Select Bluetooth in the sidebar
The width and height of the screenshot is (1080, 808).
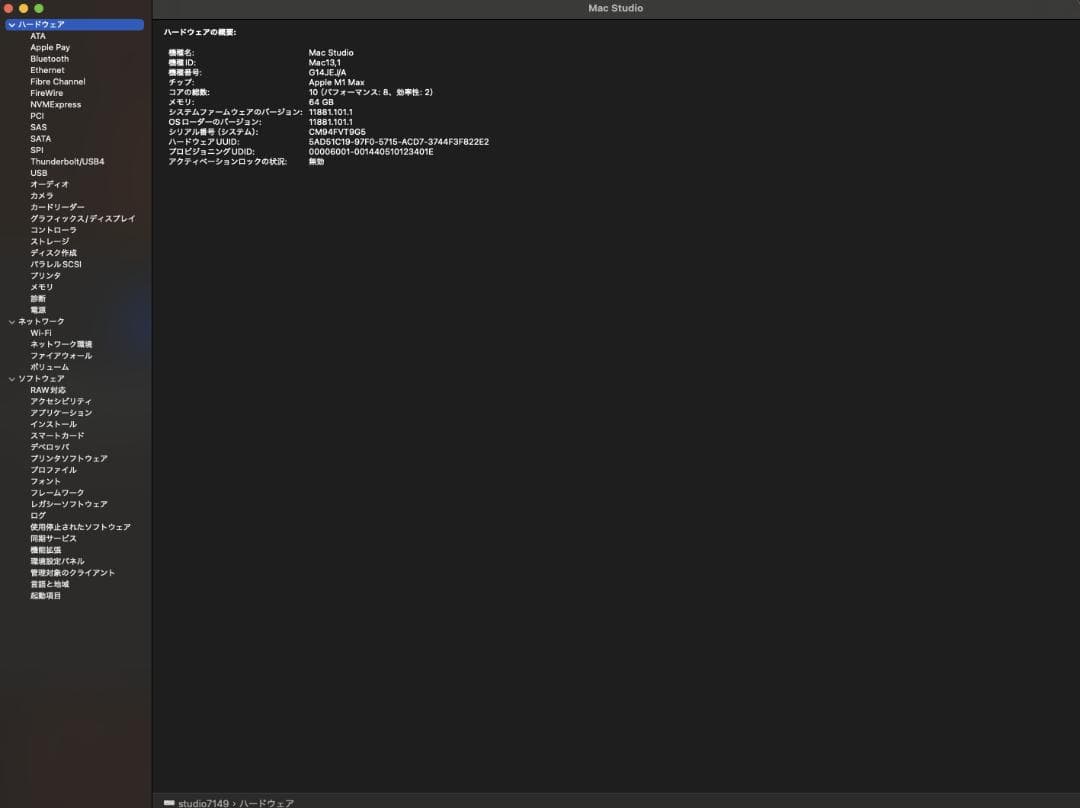(49, 59)
